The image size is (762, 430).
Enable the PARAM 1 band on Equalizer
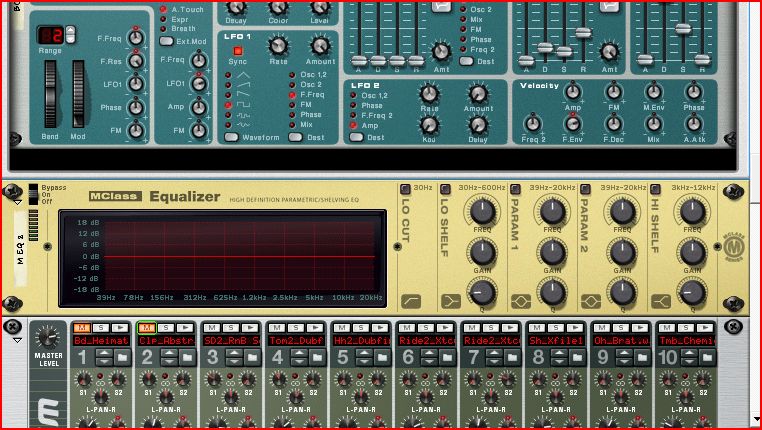(x=515, y=189)
